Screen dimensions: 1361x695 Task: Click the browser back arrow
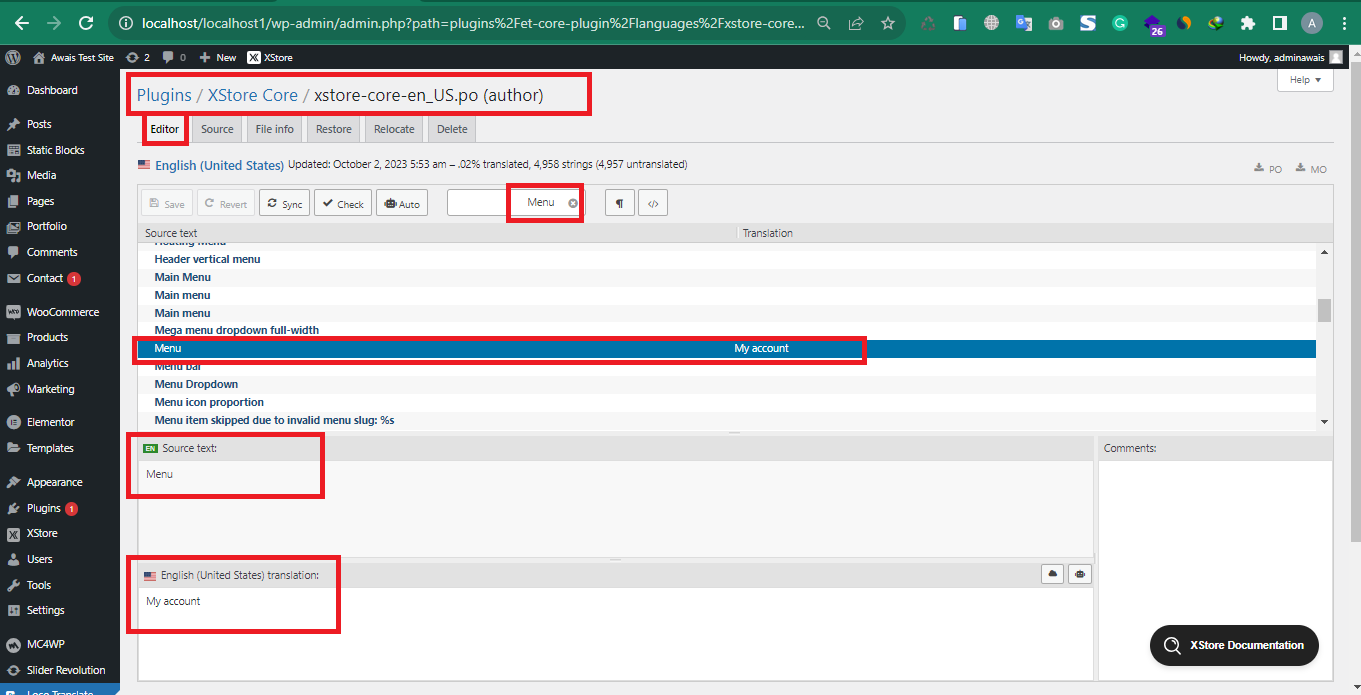point(22,23)
